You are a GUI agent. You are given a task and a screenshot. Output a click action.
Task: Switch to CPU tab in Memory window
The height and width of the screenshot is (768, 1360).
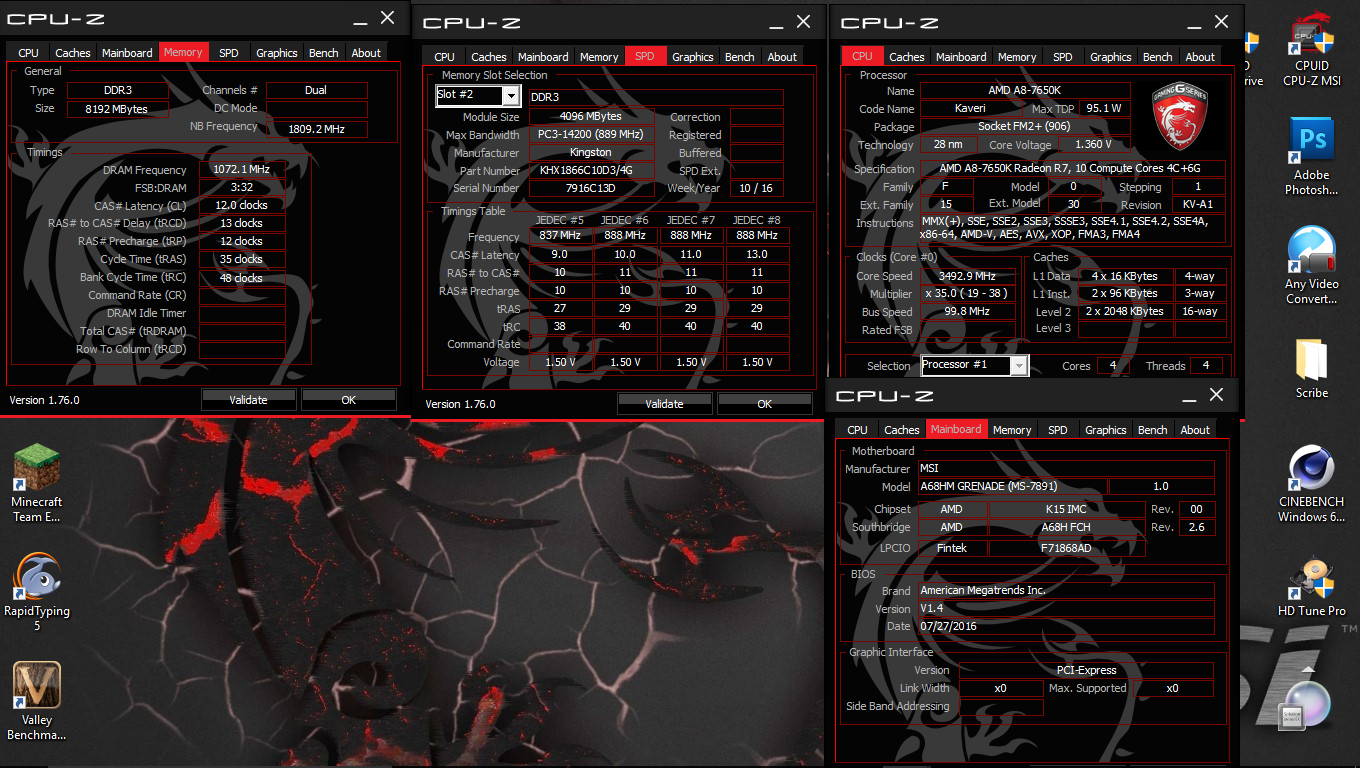point(29,53)
